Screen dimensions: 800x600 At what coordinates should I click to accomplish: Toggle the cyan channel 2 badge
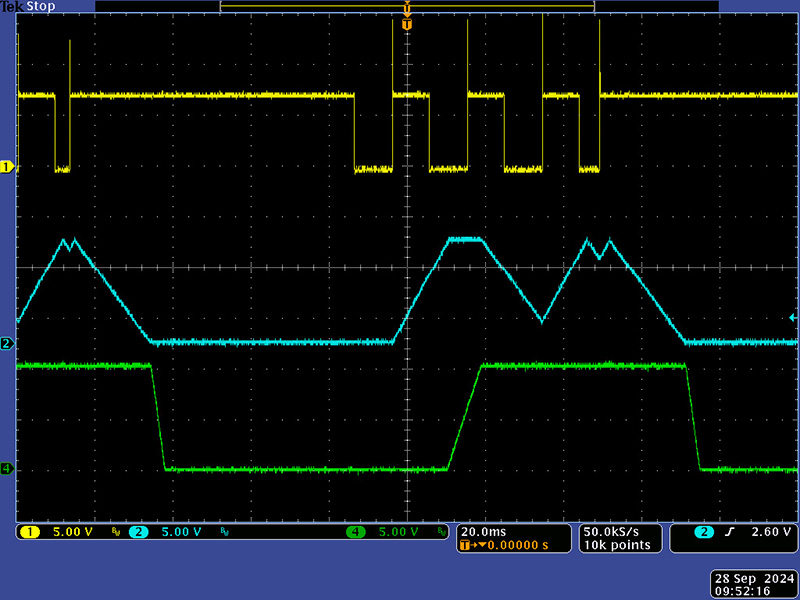point(139,532)
